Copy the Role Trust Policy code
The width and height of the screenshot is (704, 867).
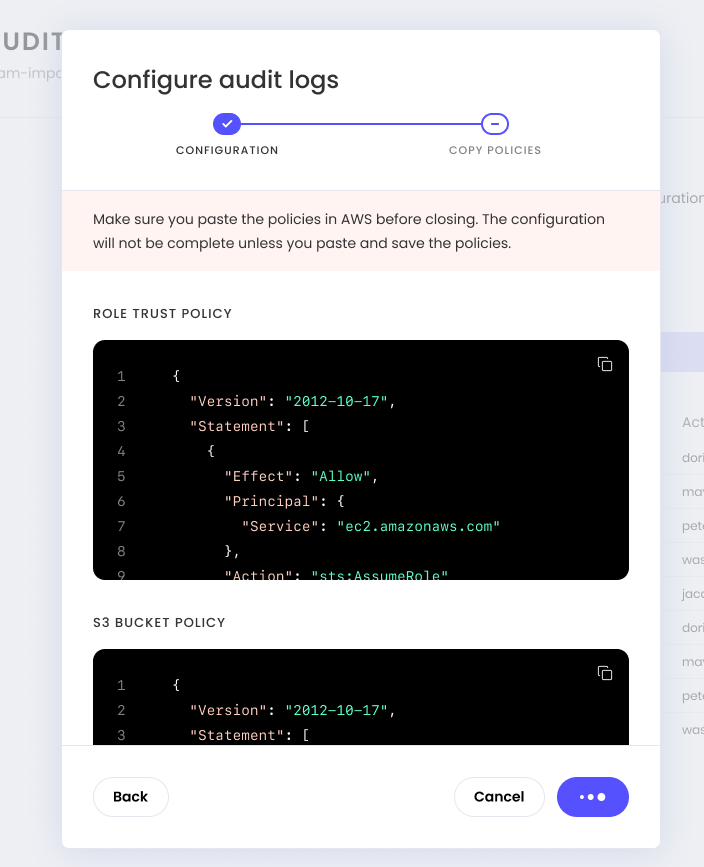pos(604,364)
